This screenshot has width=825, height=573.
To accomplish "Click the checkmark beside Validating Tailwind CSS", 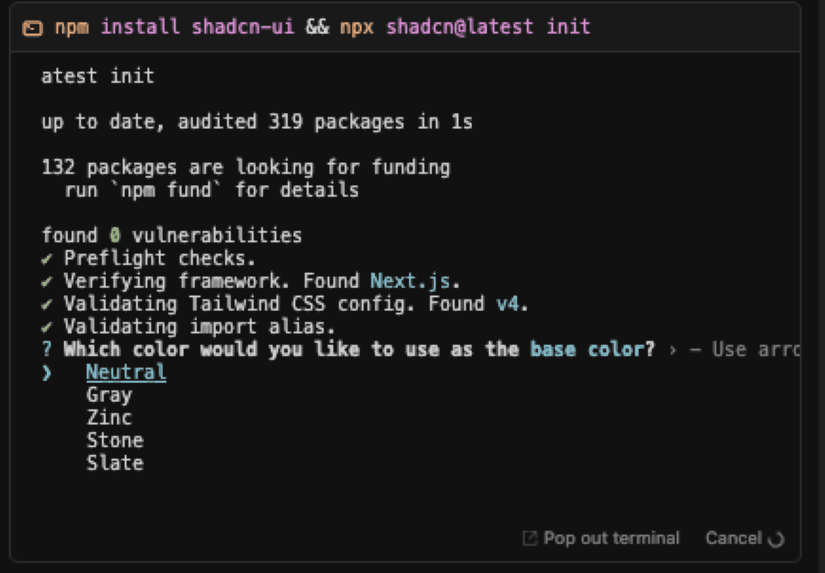I will 47,304.
